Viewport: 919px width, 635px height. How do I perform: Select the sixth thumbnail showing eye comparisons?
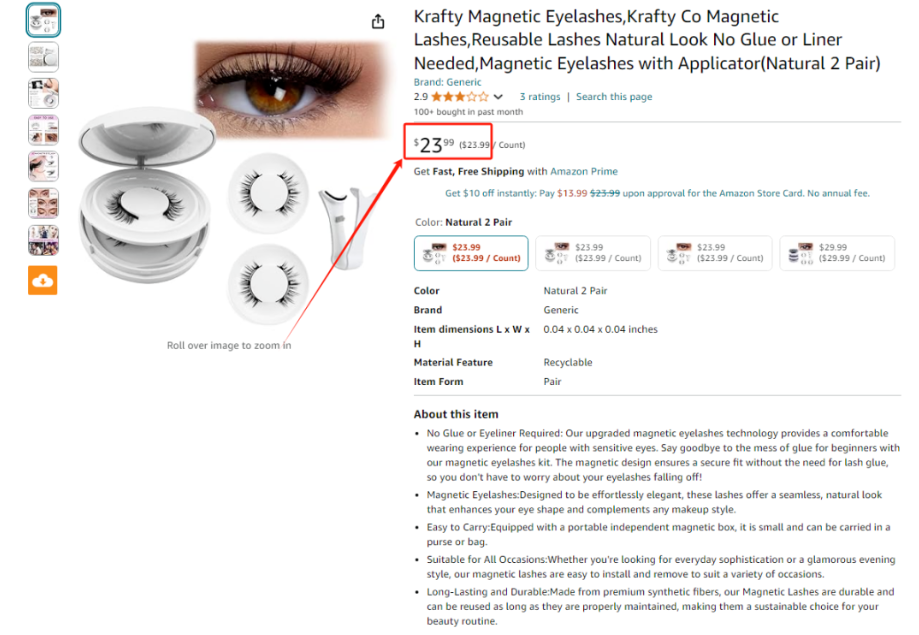(43, 203)
